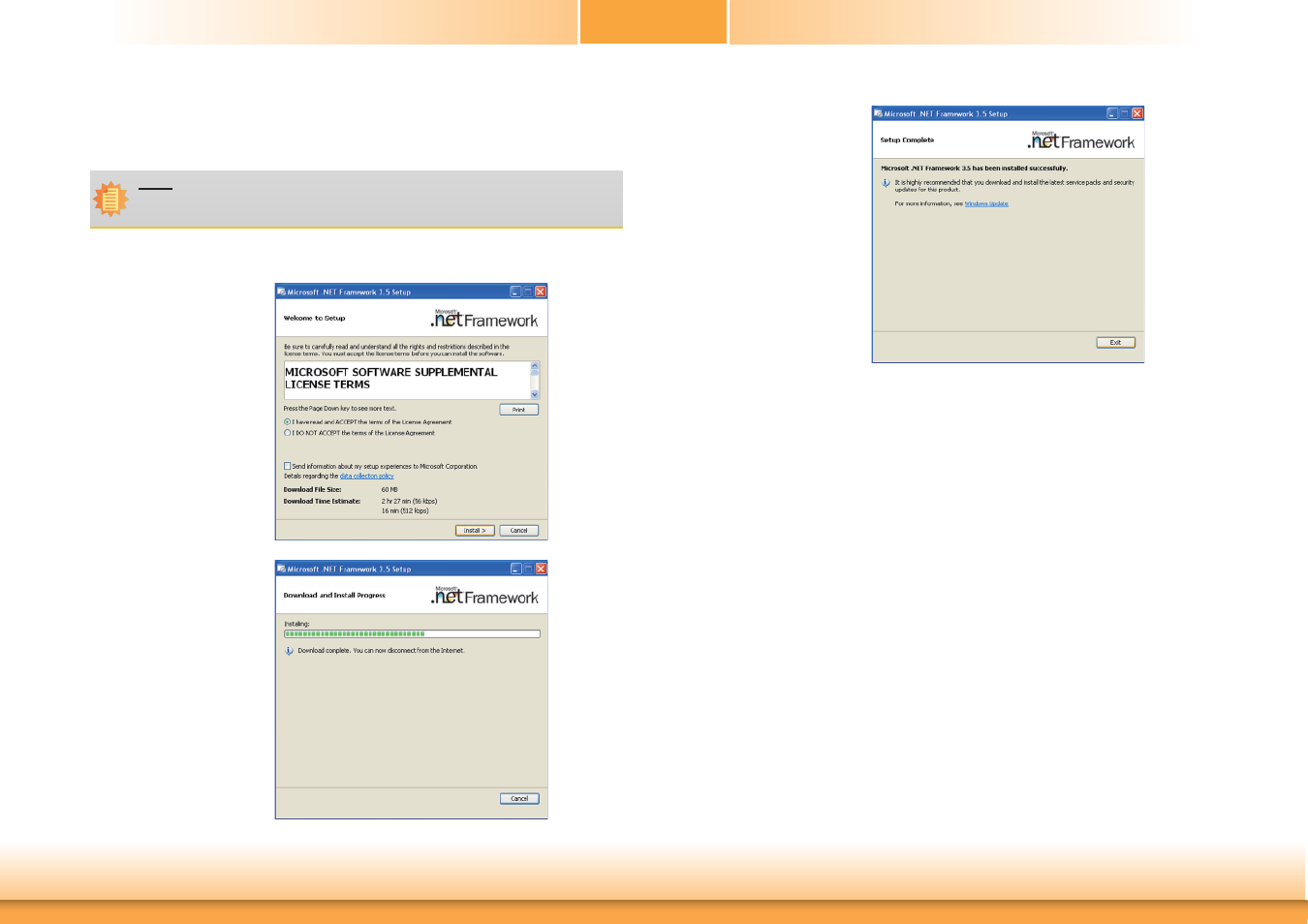Click Print under the license terms box
1308x924 pixels.
click(x=518, y=410)
